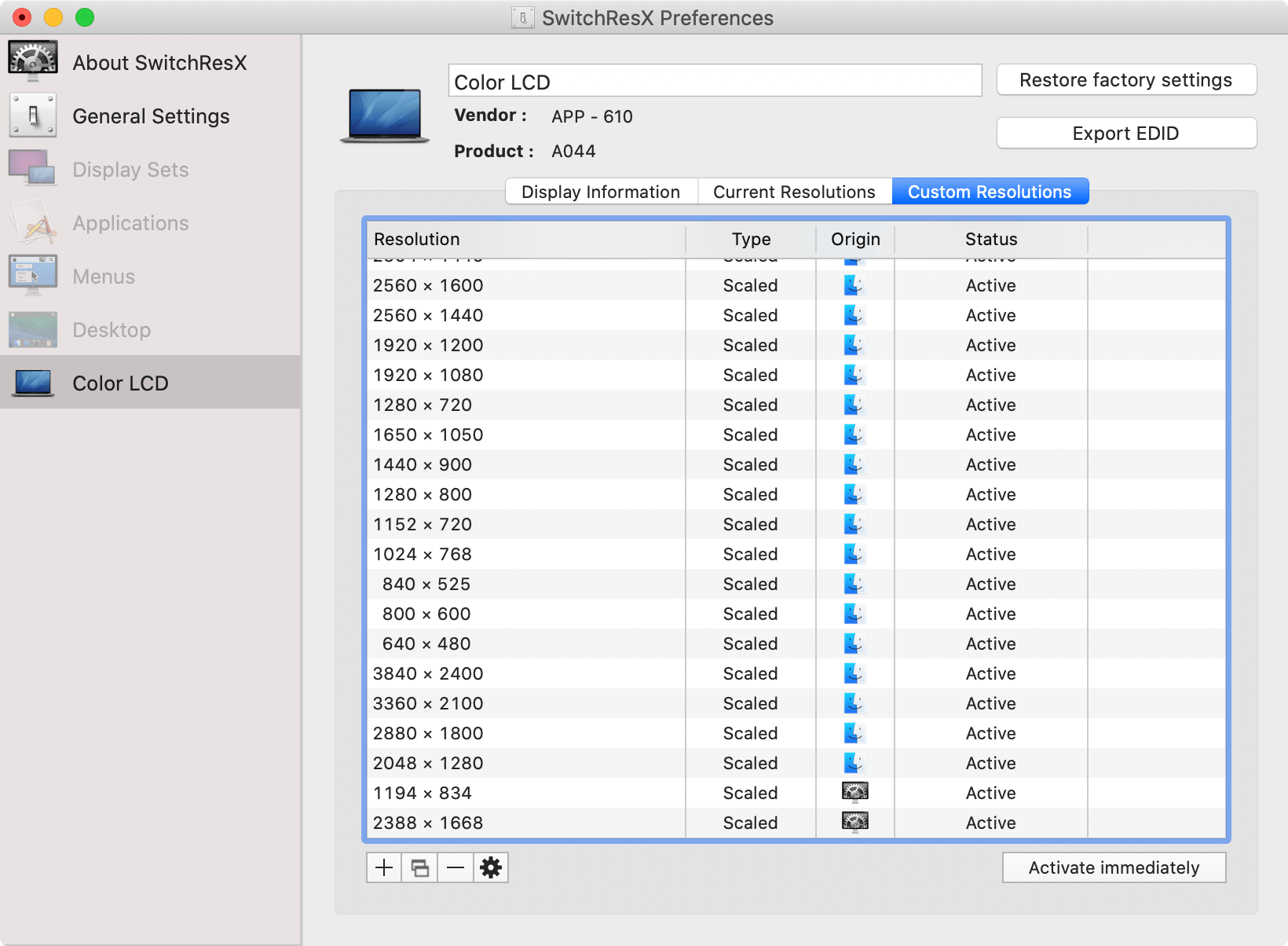Screen dimensions: 1288x946
Task: Click the SwitchResX origin icon for 1194 × 834
Action: (854, 792)
